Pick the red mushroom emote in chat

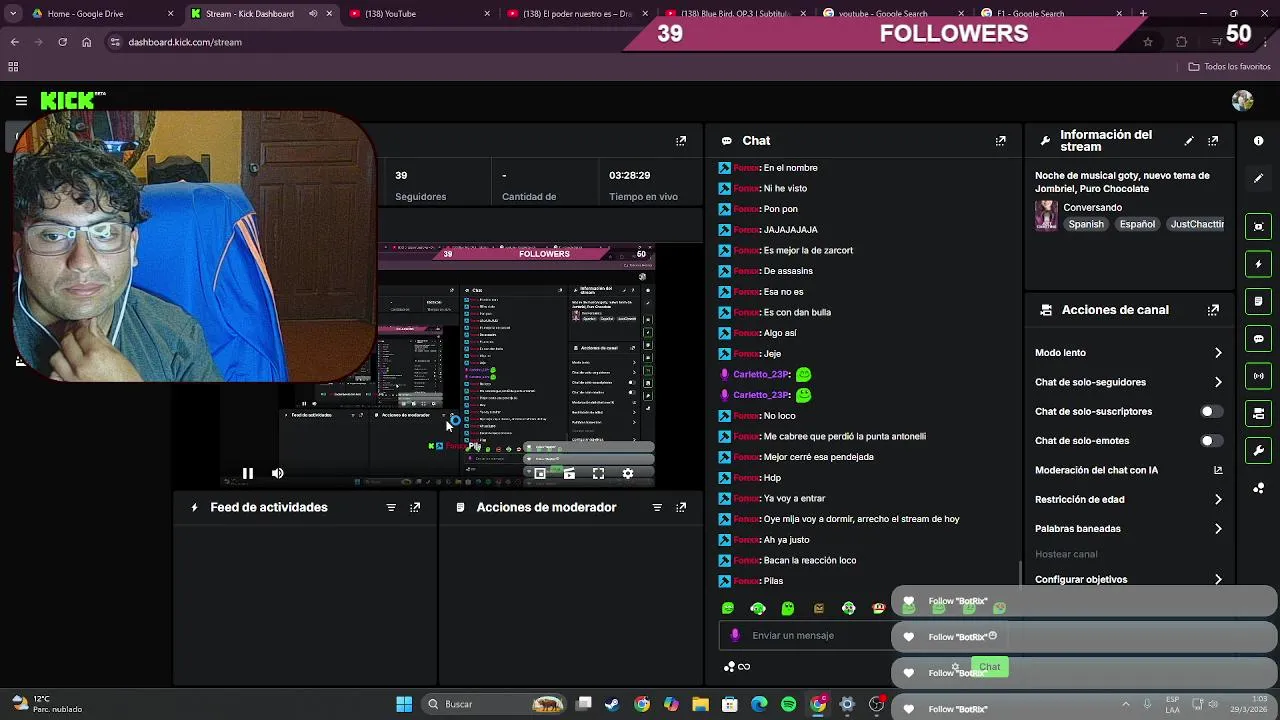pyautogui.click(x=879, y=608)
